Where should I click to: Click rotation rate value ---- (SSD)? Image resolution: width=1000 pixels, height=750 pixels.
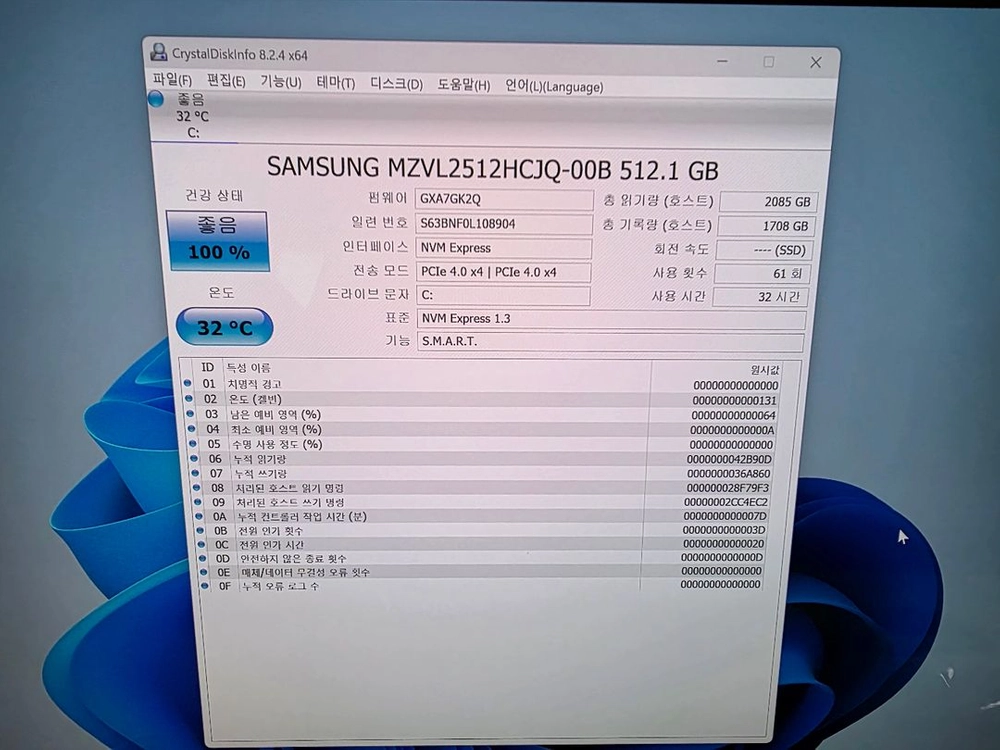[763, 250]
